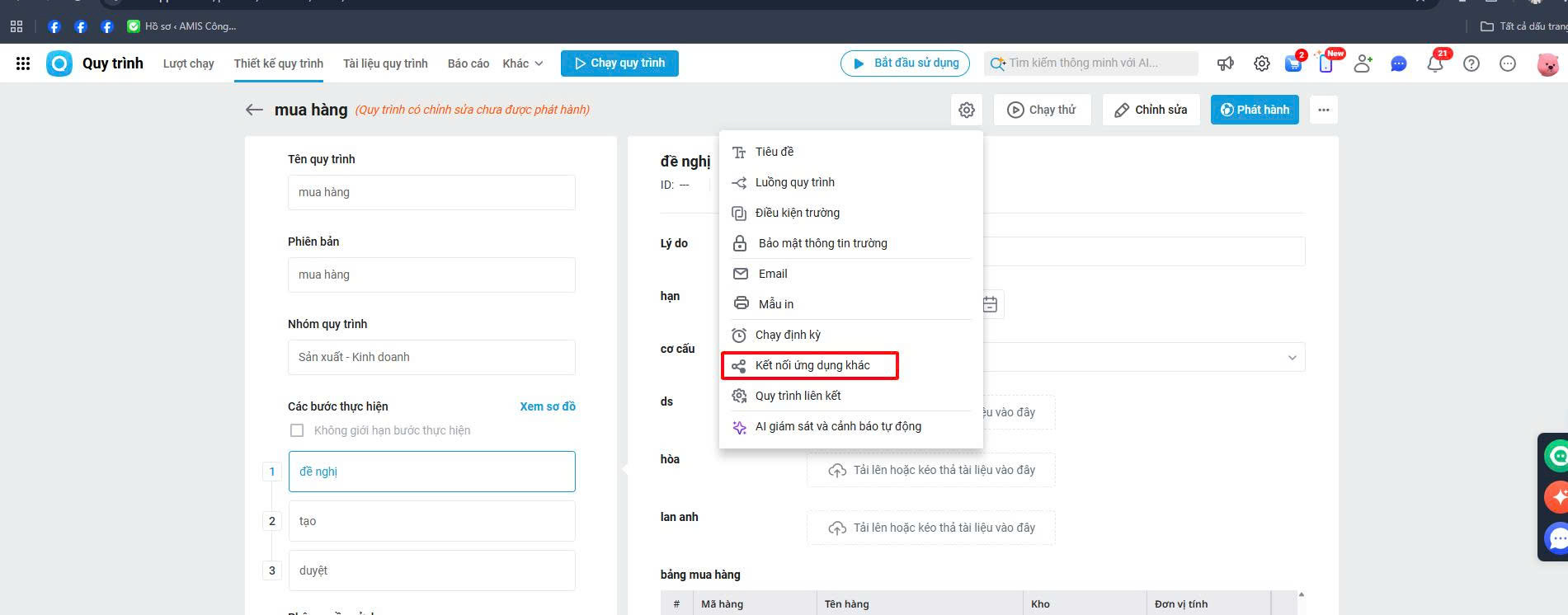Go back using the arrow beside mua hàng
1568x615 pixels.
[254, 110]
